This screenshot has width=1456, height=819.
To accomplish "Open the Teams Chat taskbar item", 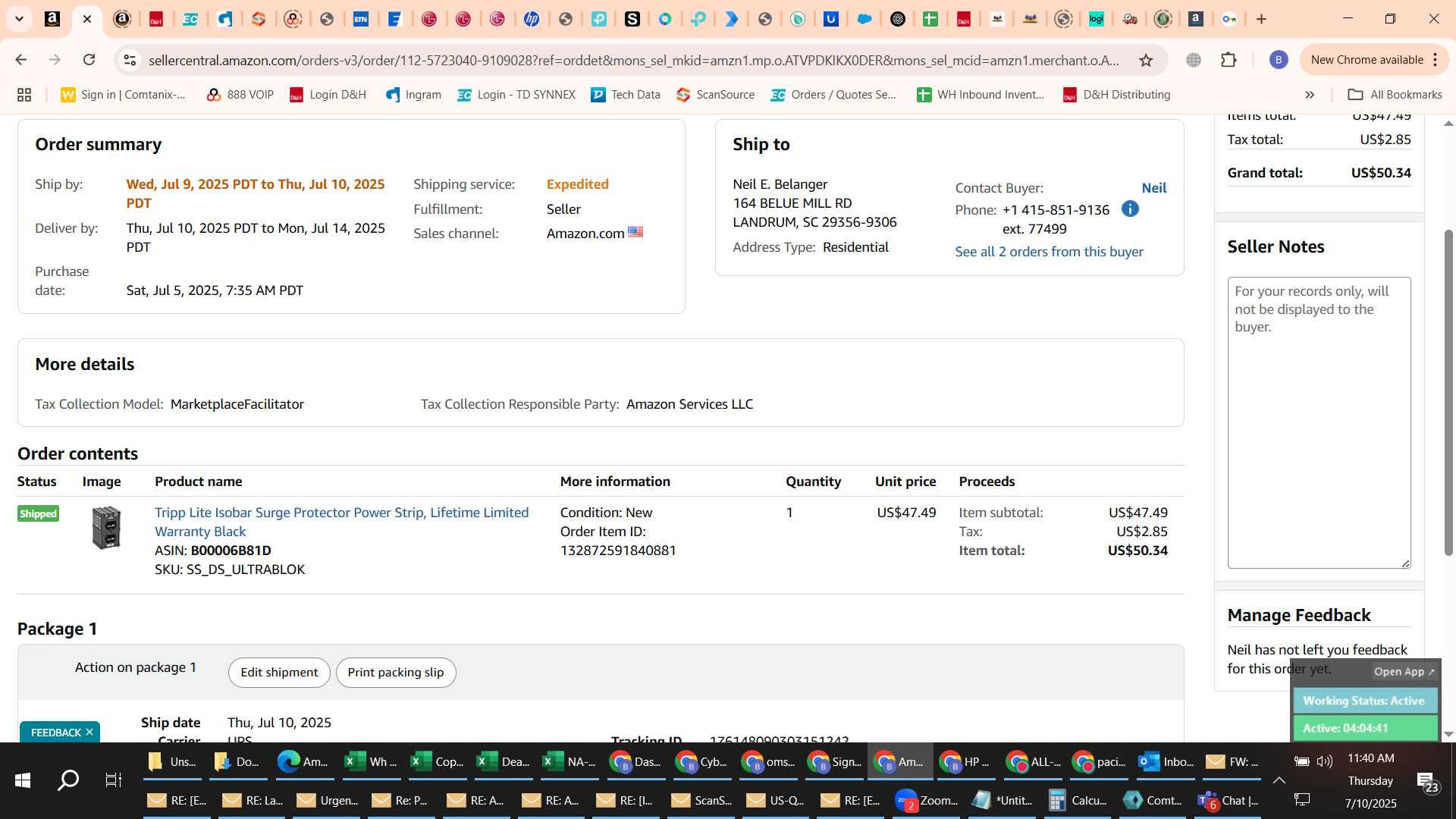I will pos(1228,800).
